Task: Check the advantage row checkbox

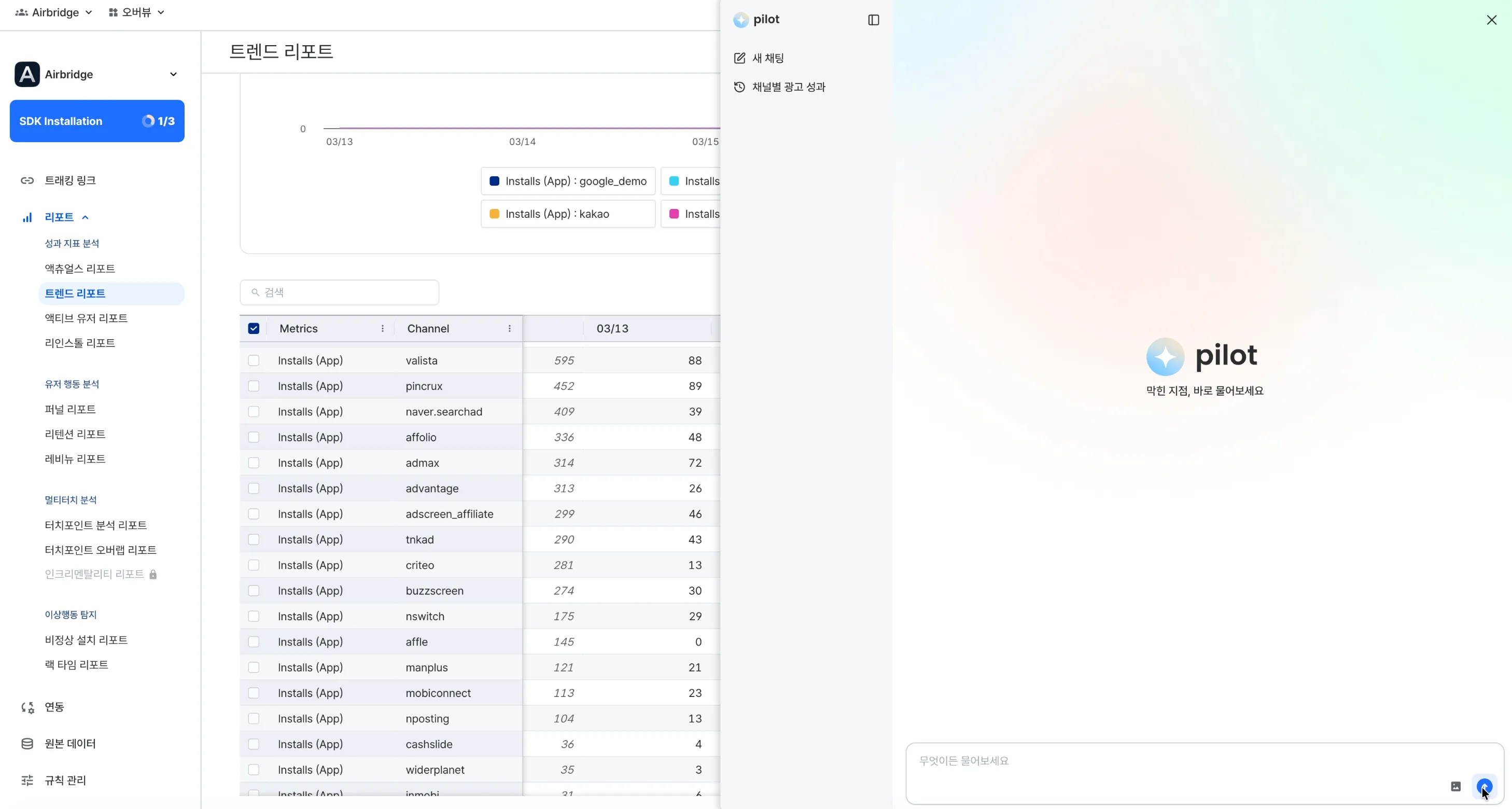Action: pos(254,489)
